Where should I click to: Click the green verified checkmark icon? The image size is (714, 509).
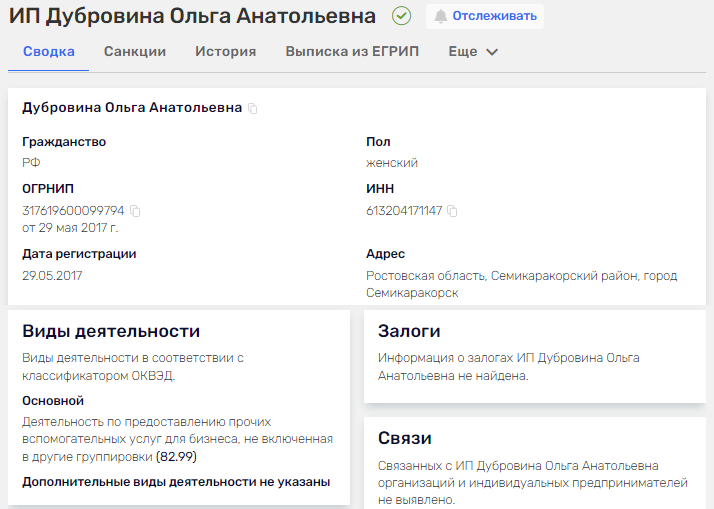402,16
